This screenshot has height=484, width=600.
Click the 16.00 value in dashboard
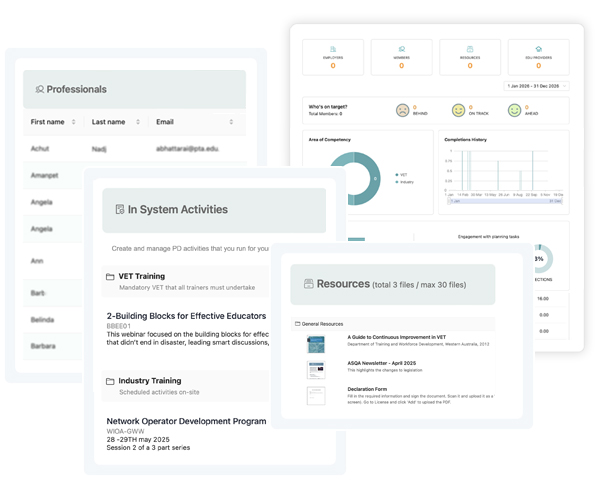[543, 298]
